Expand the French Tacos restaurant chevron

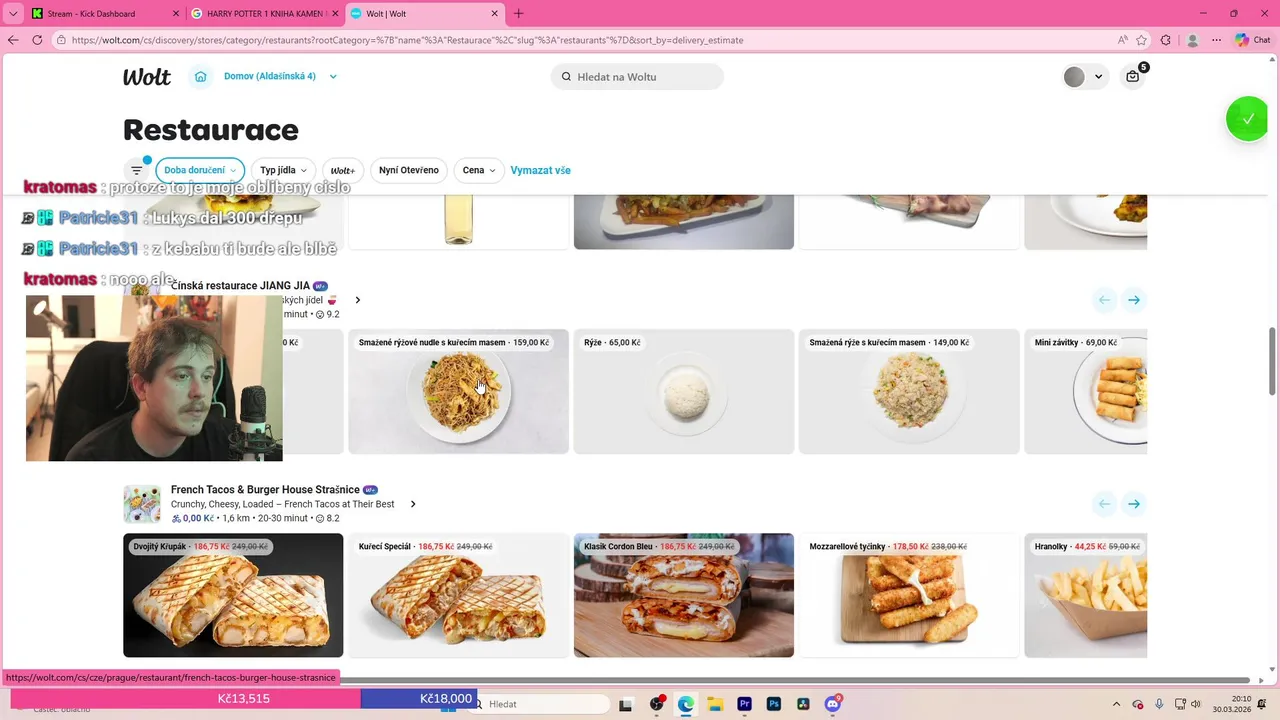tap(413, 504)
